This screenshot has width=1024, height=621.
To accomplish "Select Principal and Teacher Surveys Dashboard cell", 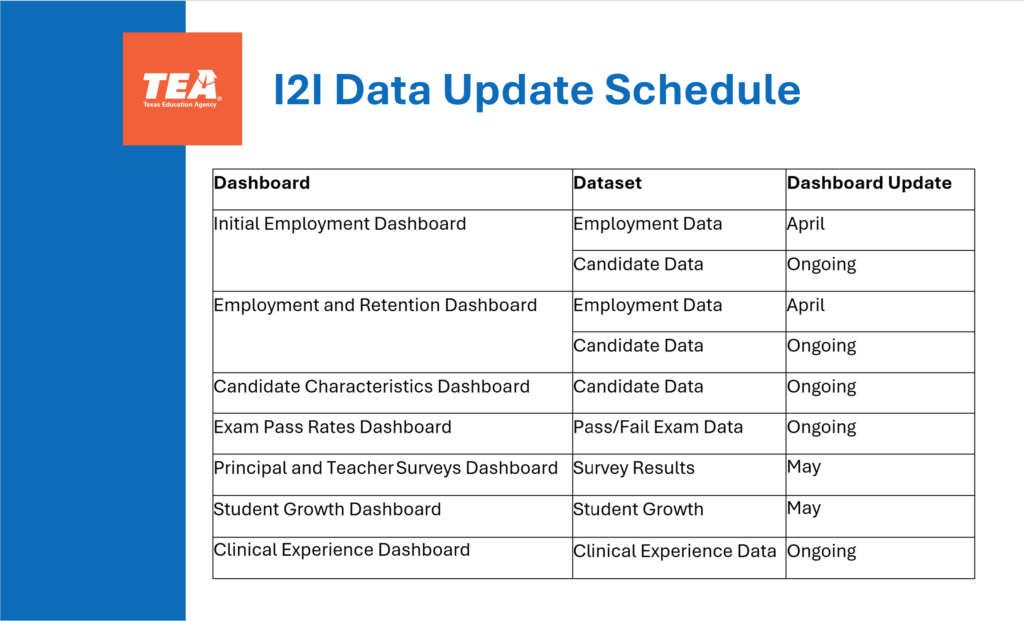I will 385,468.
